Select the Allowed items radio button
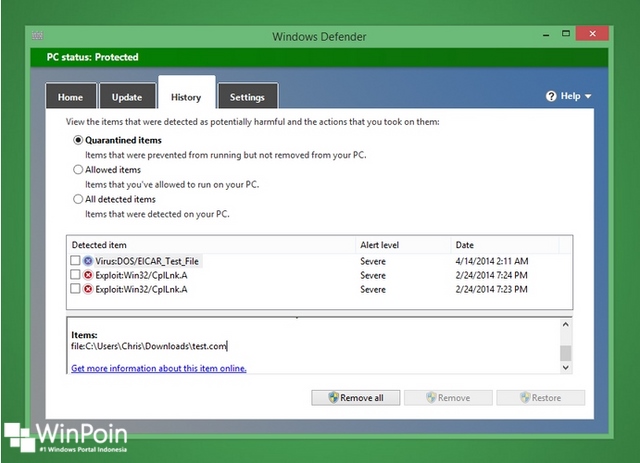The image size is (640, 463). [78, 169]
